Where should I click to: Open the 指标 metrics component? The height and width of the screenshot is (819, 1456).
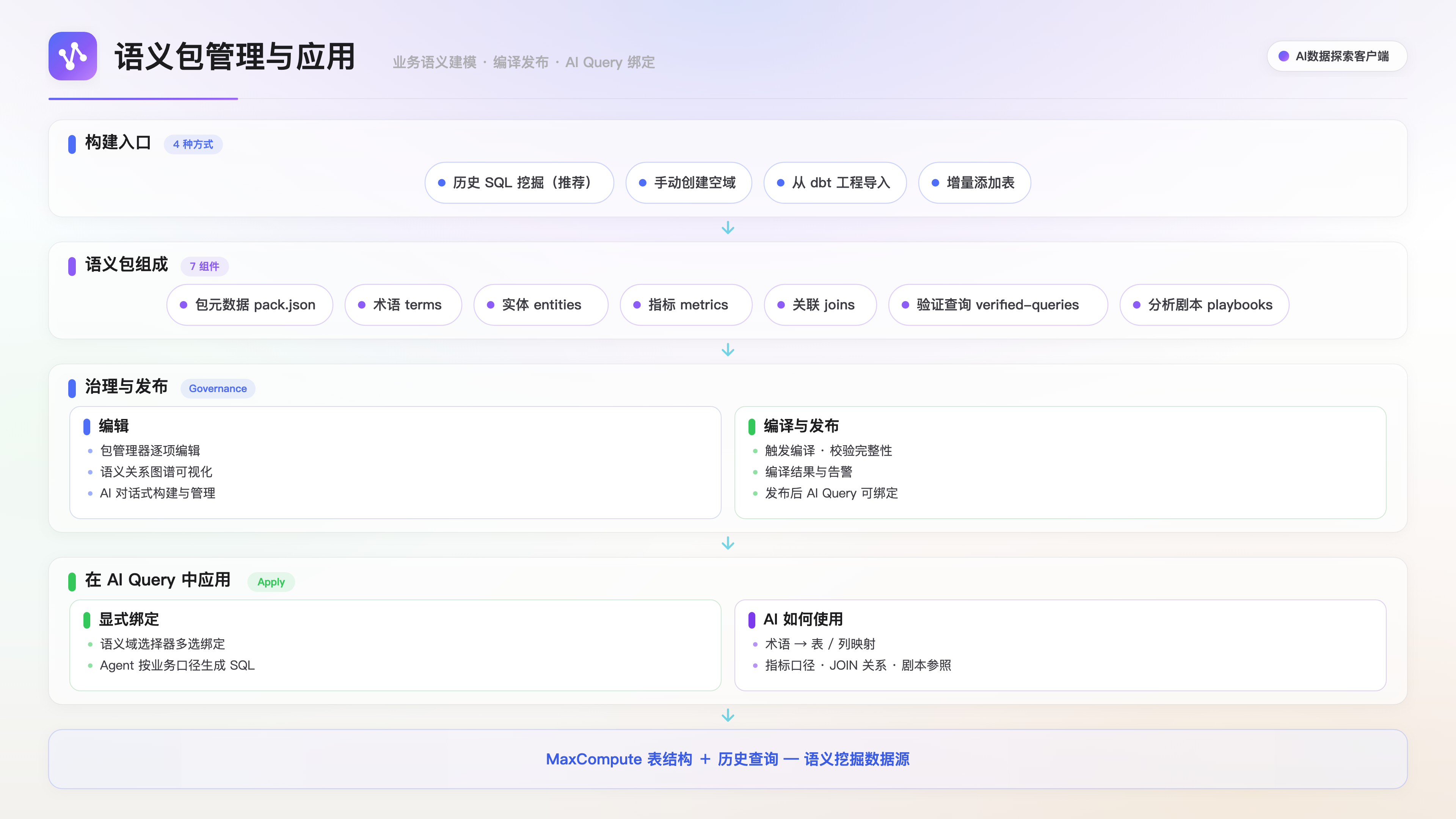pyautogui.click(x=686, y=304)
